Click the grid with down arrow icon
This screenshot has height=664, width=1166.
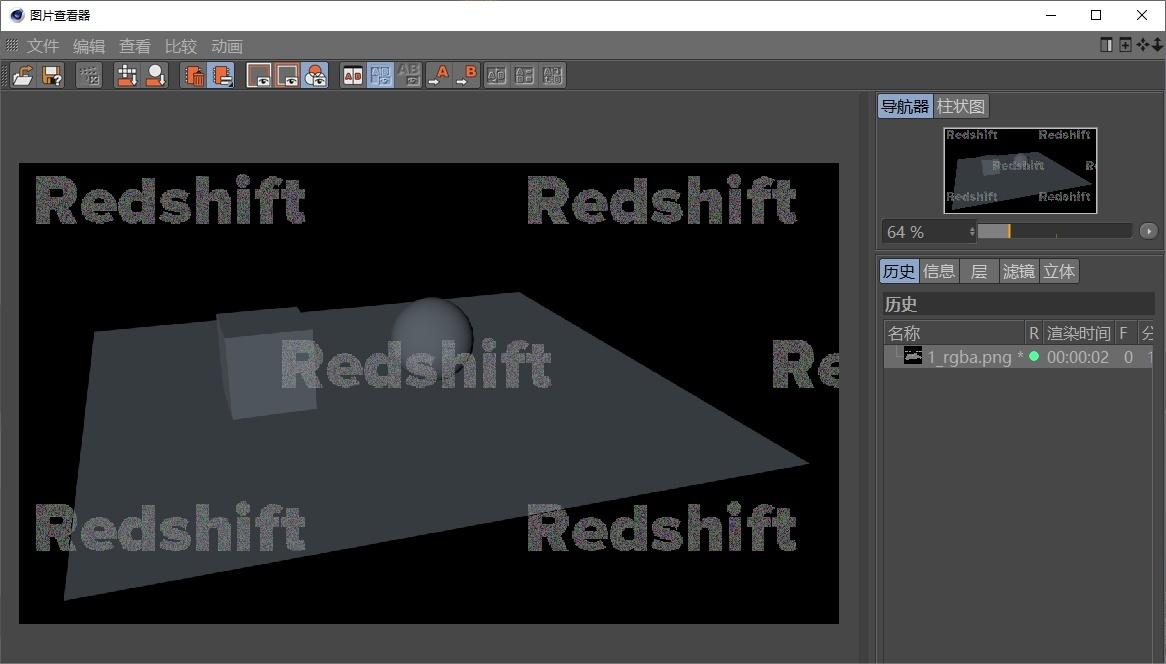click(127, 75)
